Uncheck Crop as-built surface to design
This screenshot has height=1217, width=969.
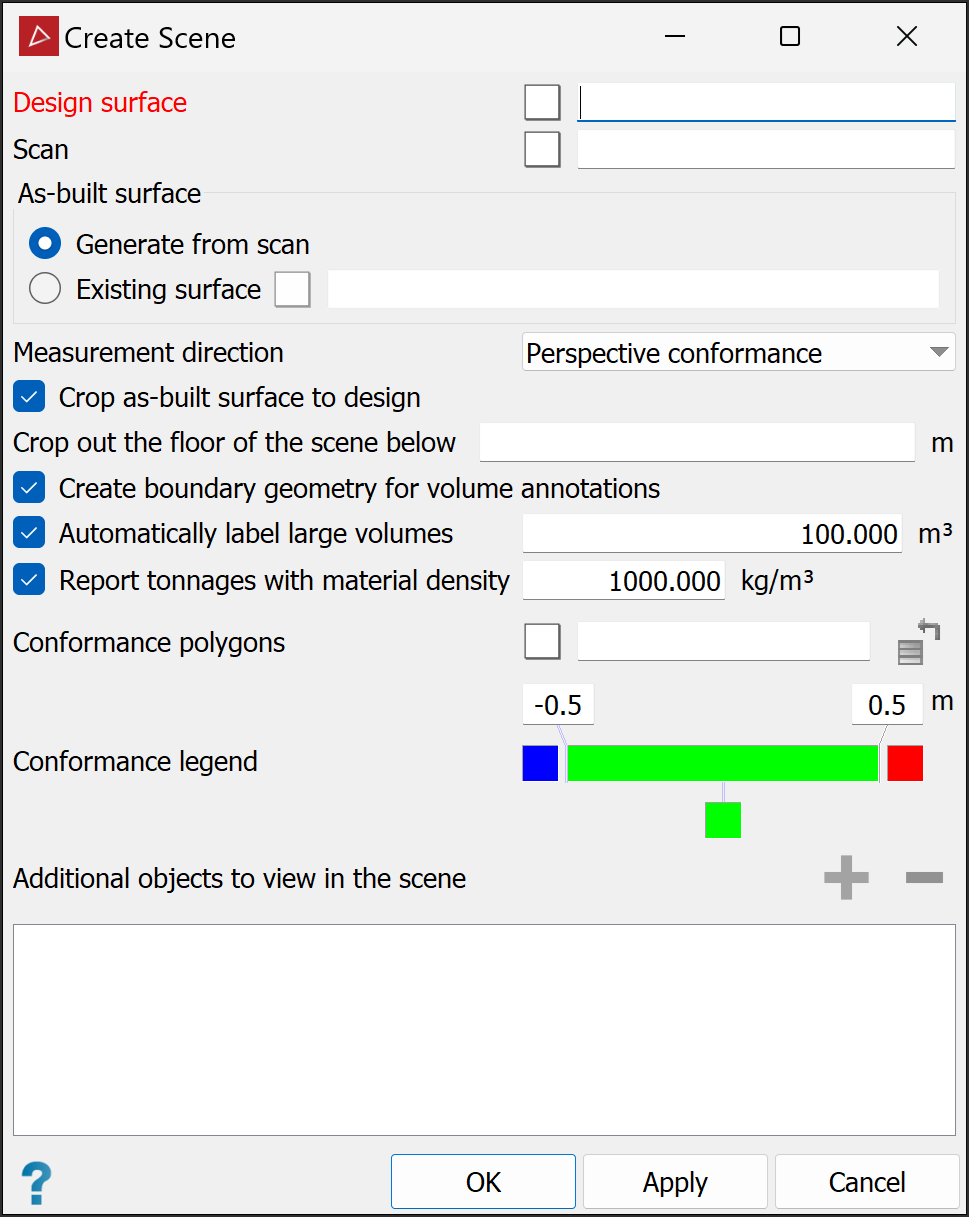[30, 397]
